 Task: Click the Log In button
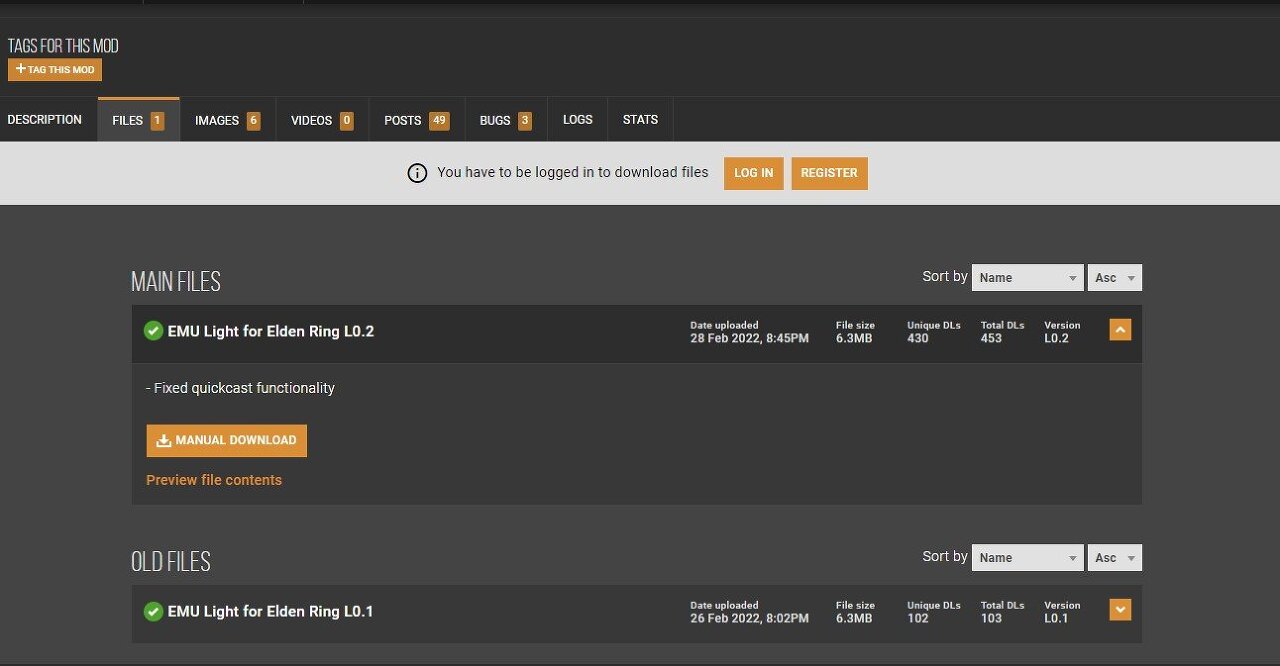tap(754, 173)
